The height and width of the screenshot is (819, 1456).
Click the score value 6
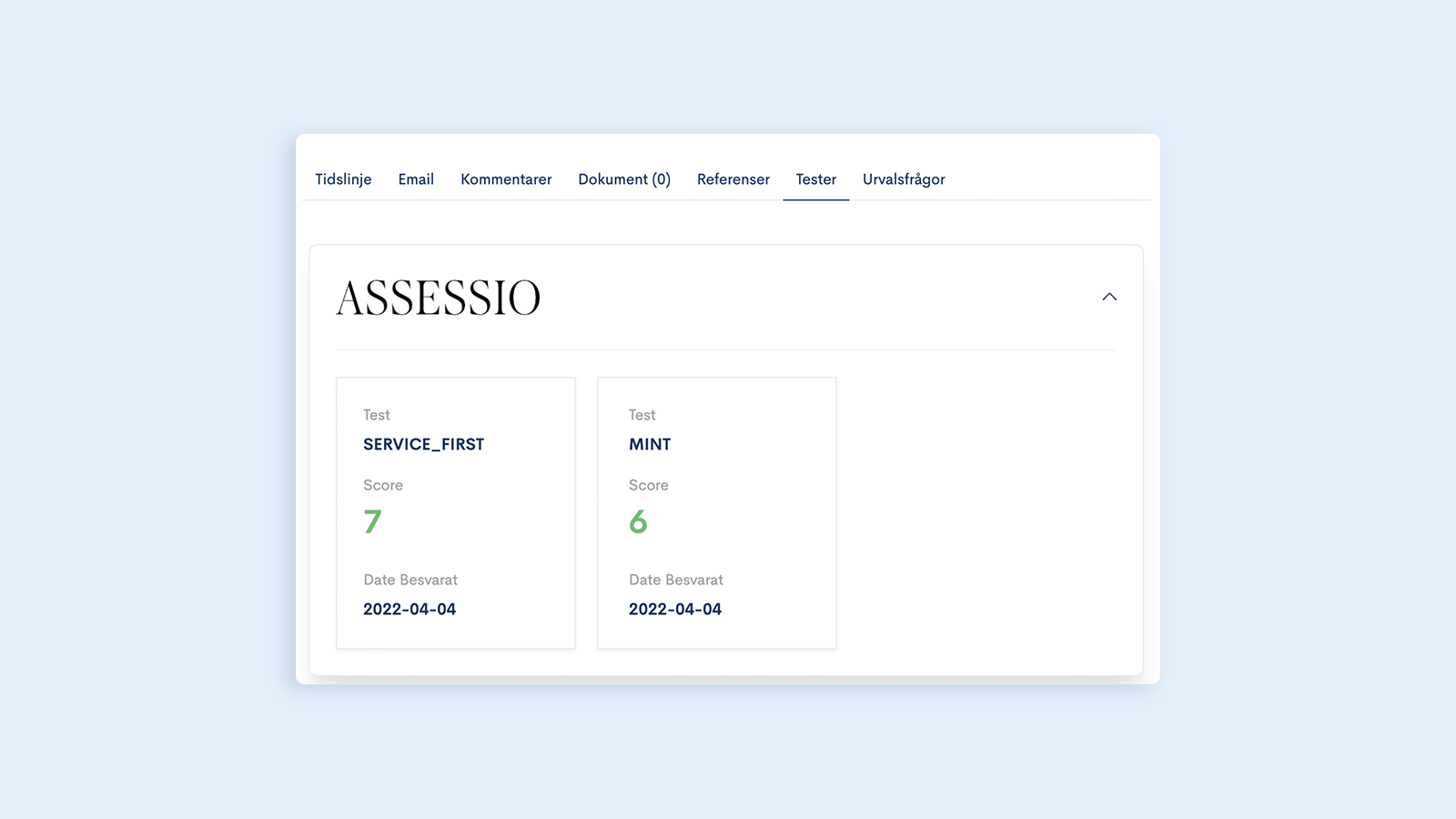pyautogui.click(x=638, y=521)
